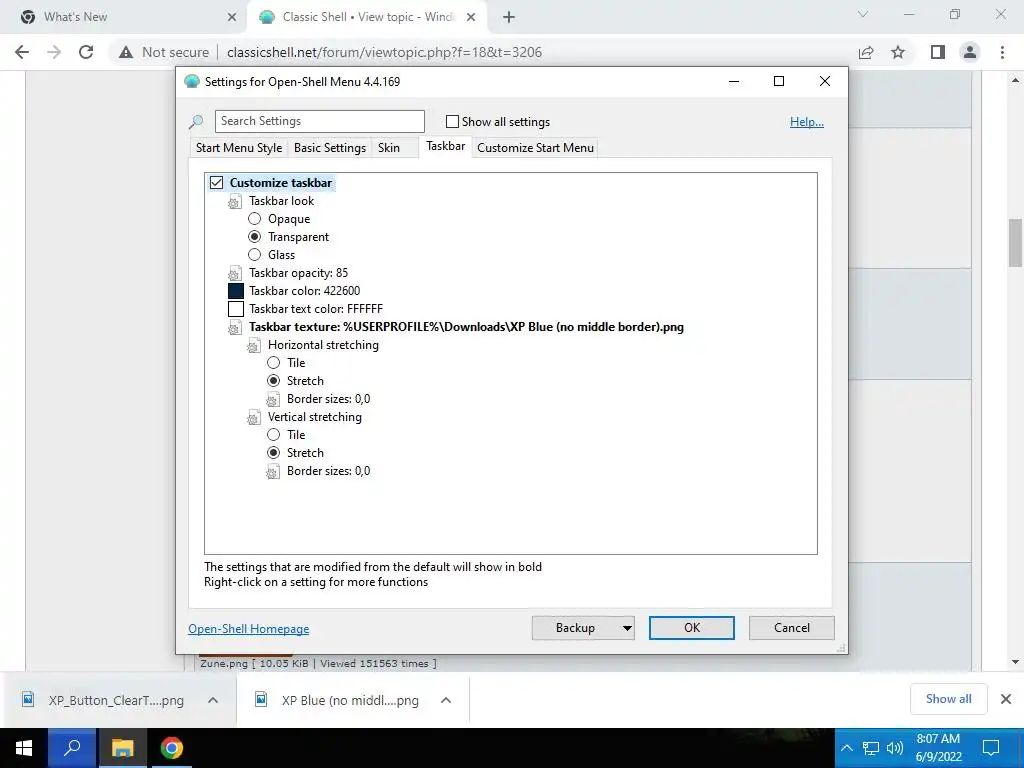Share this page from address bar
Image resolution: width=1024 pixels, height=768 pixels.
coord(866,52)
